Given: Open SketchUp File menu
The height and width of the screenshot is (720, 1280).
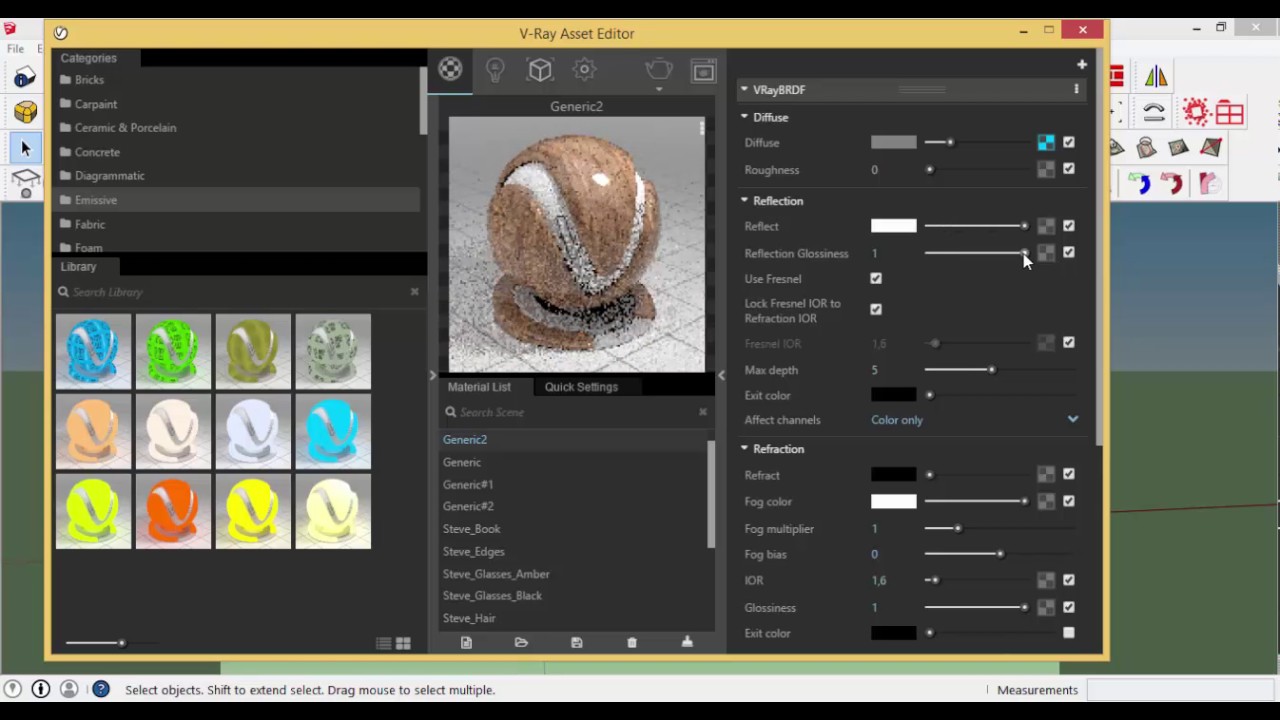Looking at the screenshot, I should point(15,48).
